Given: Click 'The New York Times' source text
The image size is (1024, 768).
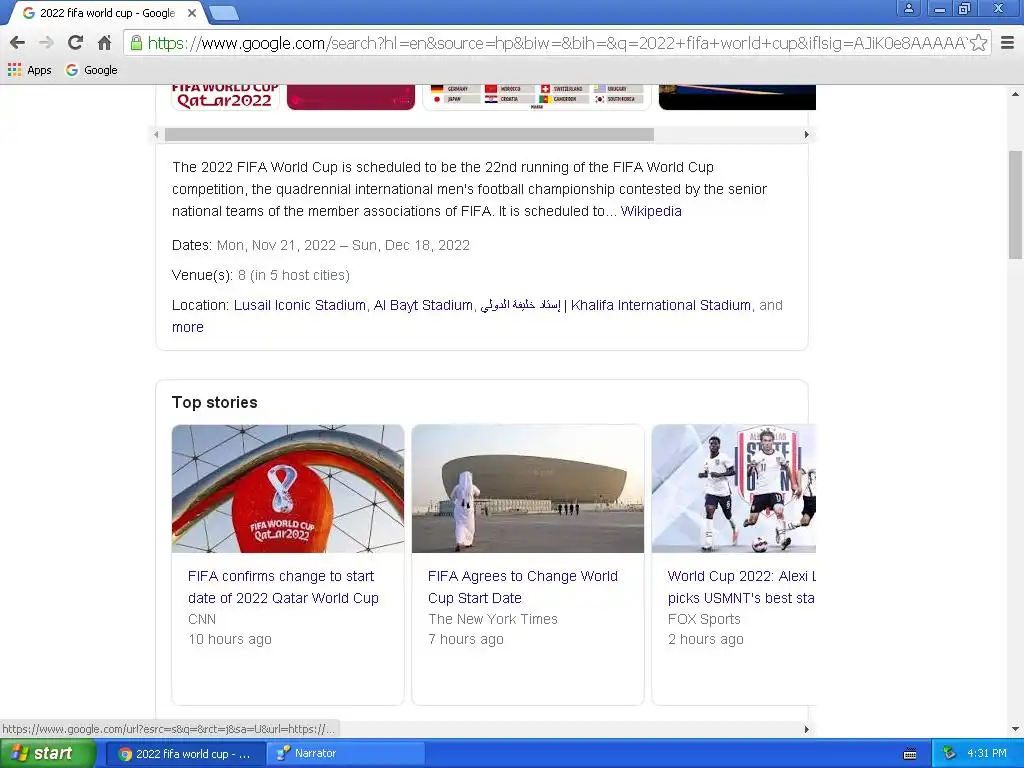Looking at the screenshot, I should coord(493,619).
